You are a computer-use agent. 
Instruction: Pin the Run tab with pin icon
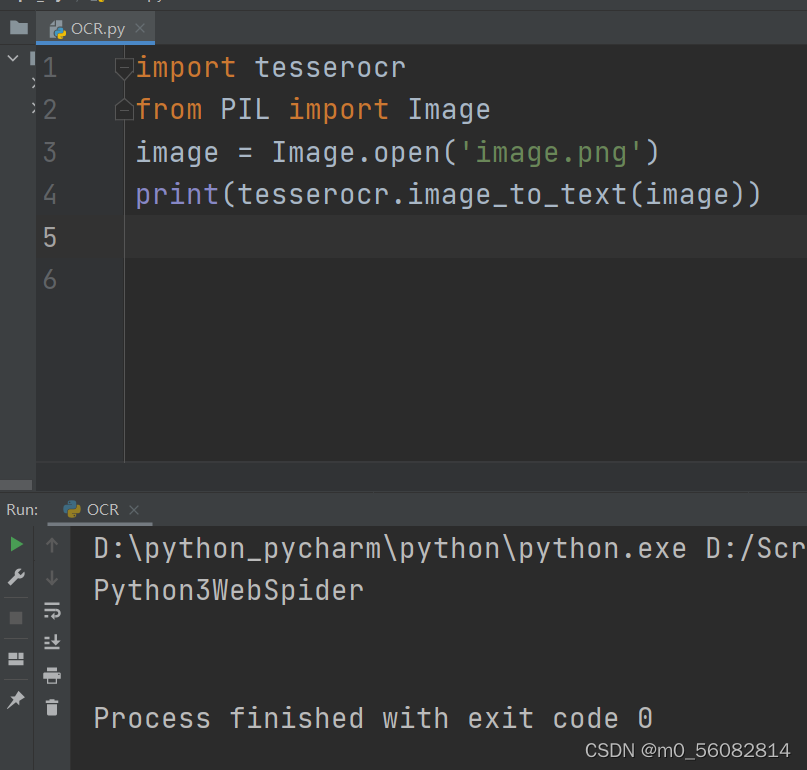(x=16, y=699)
